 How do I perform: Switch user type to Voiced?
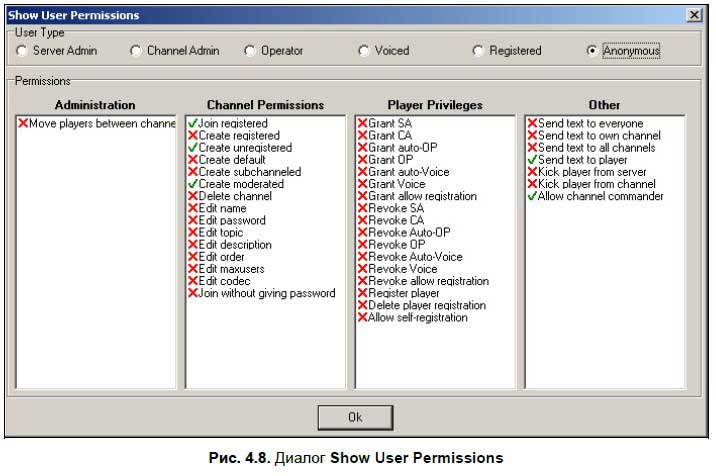tap(364, 51)
